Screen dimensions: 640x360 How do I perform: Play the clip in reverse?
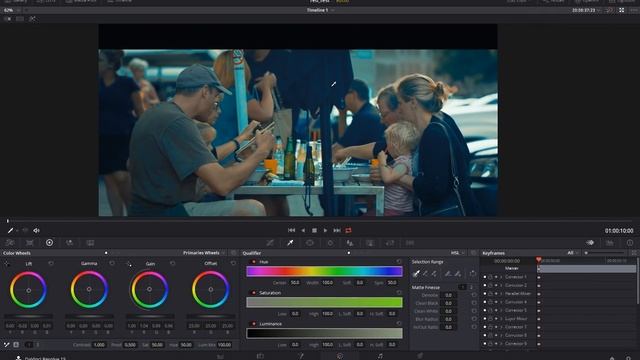(303, 231)
